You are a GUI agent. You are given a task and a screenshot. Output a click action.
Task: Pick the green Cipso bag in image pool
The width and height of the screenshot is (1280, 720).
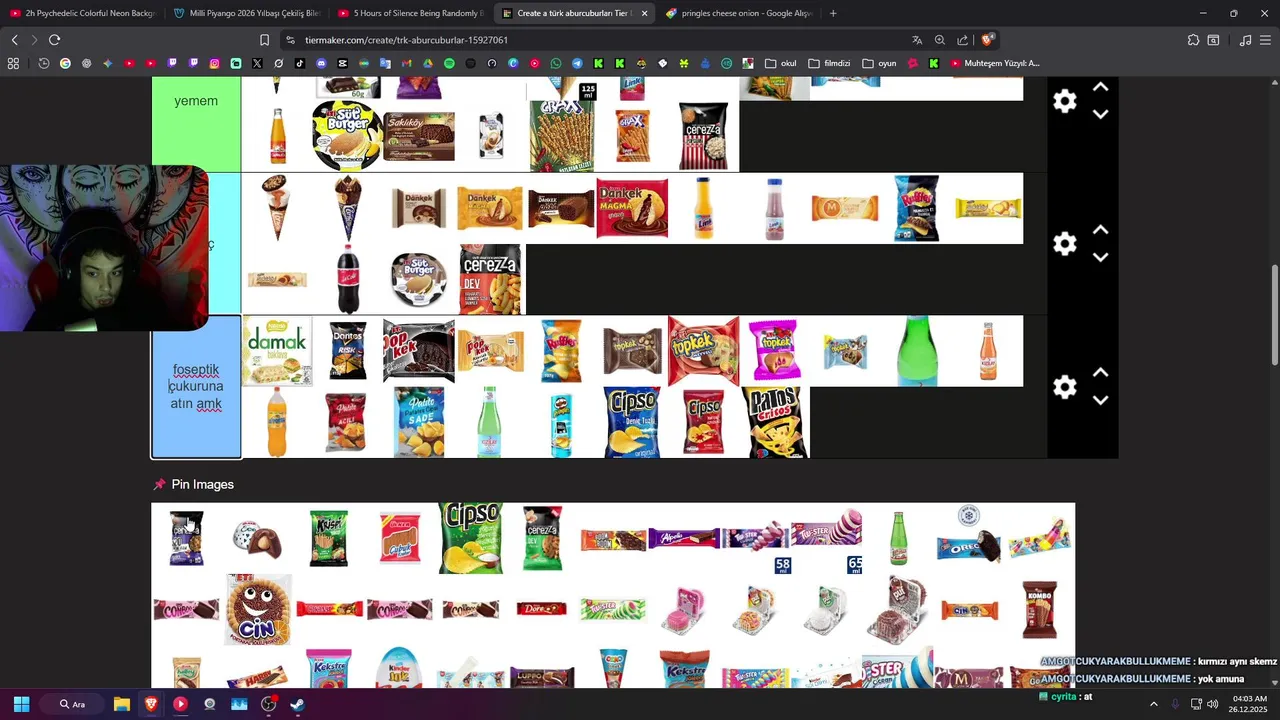pyautogui.click(x=471, y=538)
